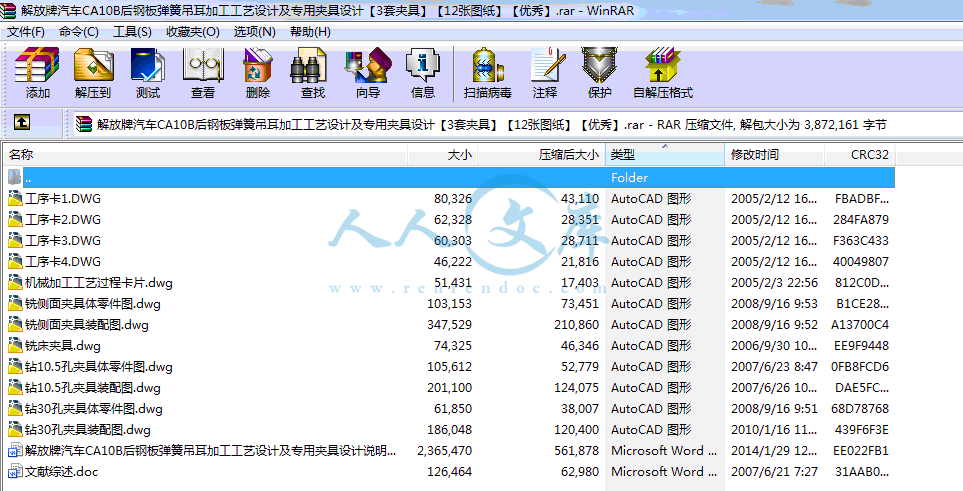Click modified date 2005/2/3 22:56
963x491 pixels.
(x=774, y=283)
